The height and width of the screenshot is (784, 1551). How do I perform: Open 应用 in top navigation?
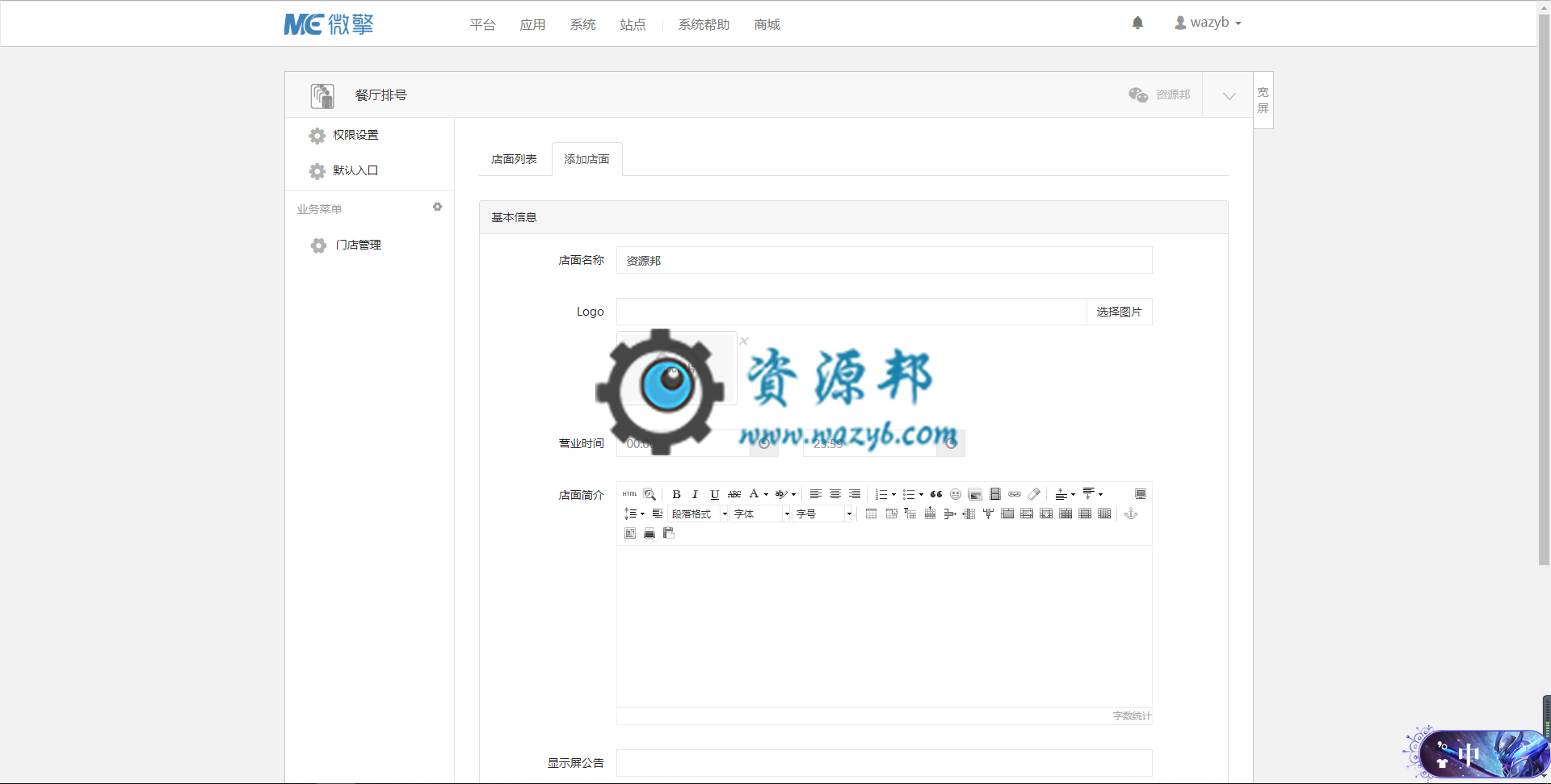[532, 25]
